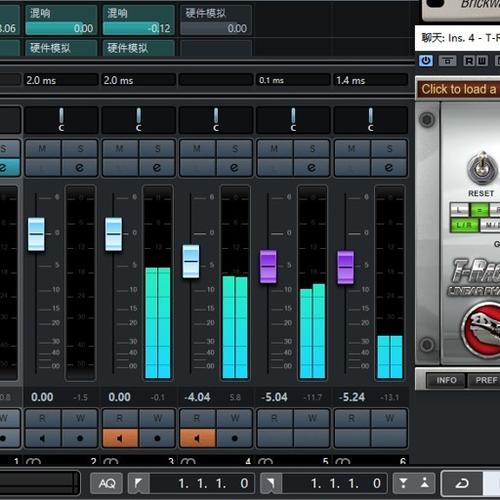Click the link icon under channel 4
This screenshot has width=500, height=500.
188,461
